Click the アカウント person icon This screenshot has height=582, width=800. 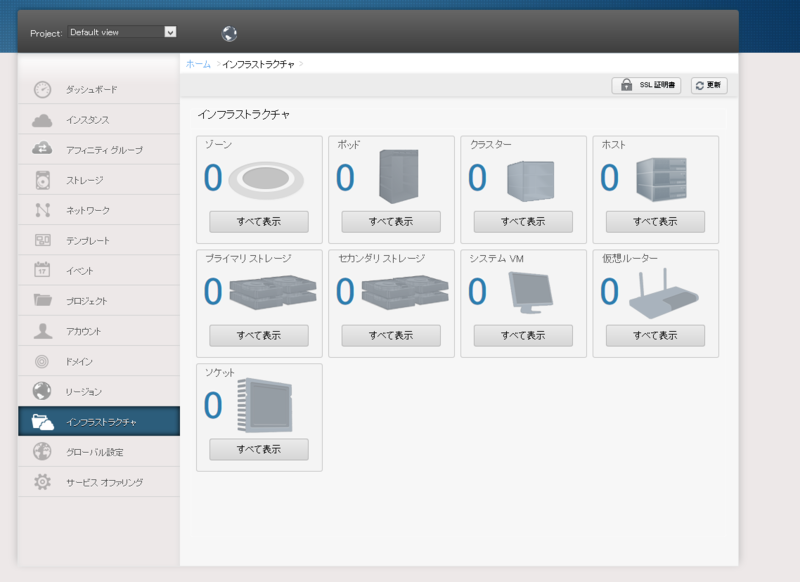click(x=40, y=331)
